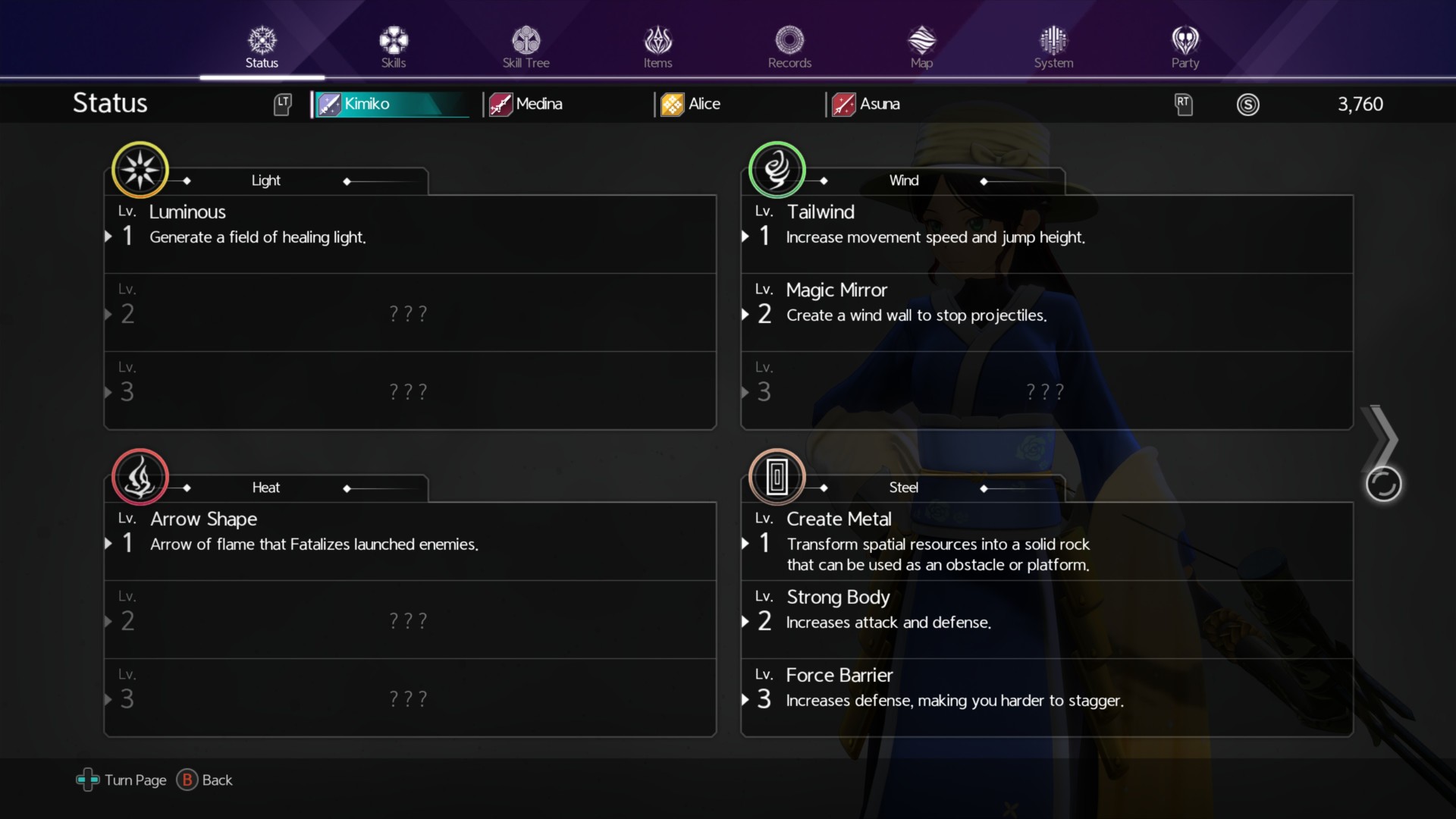Image resolution: width=1456 pixels, height=819 pixels.
Task: Open the Map icon
Action: (x=921, y=39)
